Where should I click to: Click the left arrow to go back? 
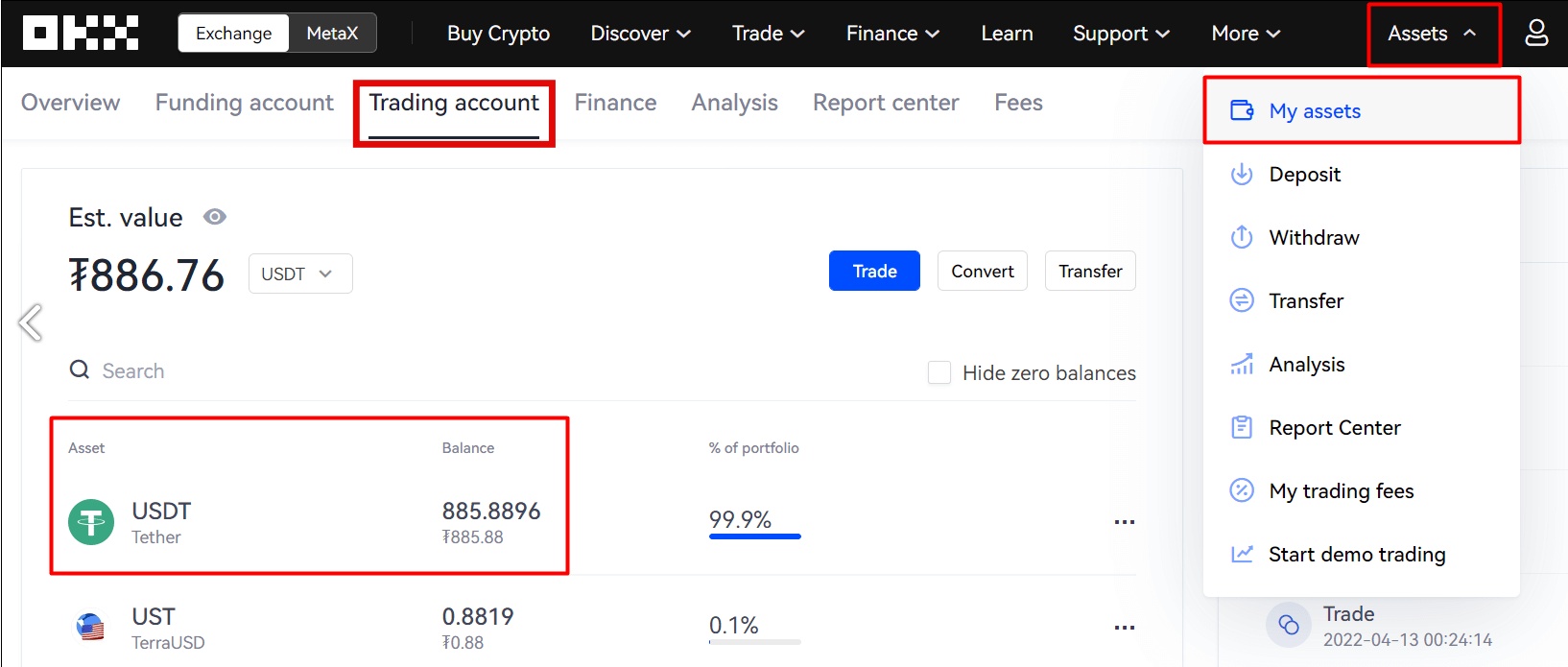click(31, 322)
